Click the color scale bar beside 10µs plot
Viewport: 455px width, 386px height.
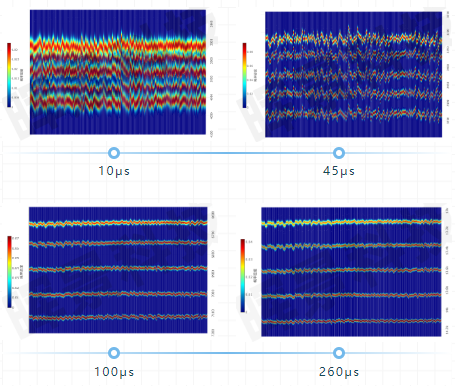(x=9, y=75)
